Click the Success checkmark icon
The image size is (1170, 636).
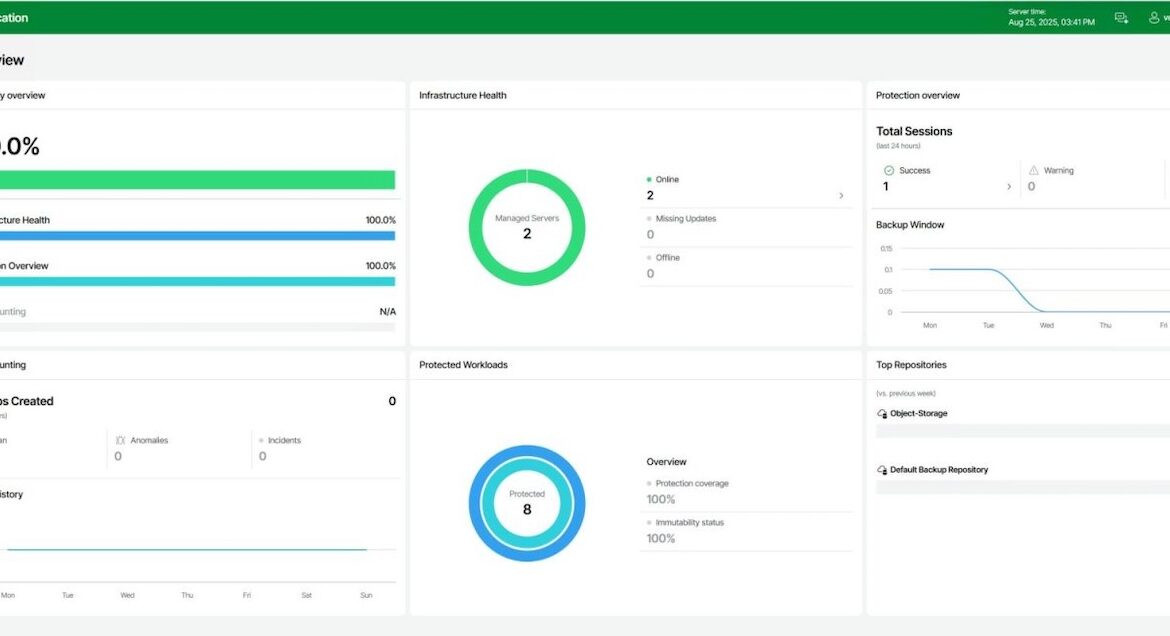coord(888,171)
